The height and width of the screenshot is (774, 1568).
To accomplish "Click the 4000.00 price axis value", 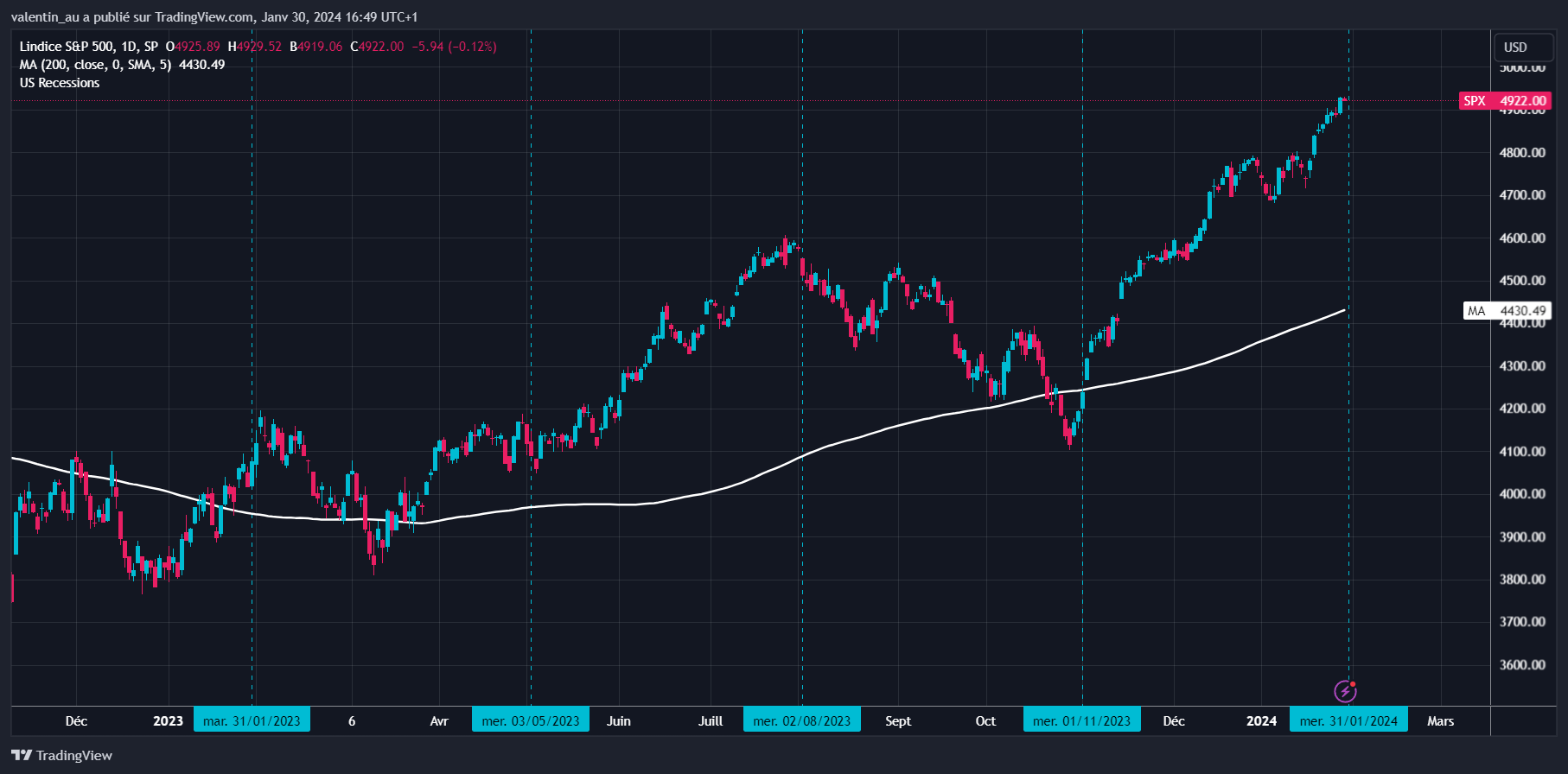I will pyautogui.click(x=1522, y=493).
